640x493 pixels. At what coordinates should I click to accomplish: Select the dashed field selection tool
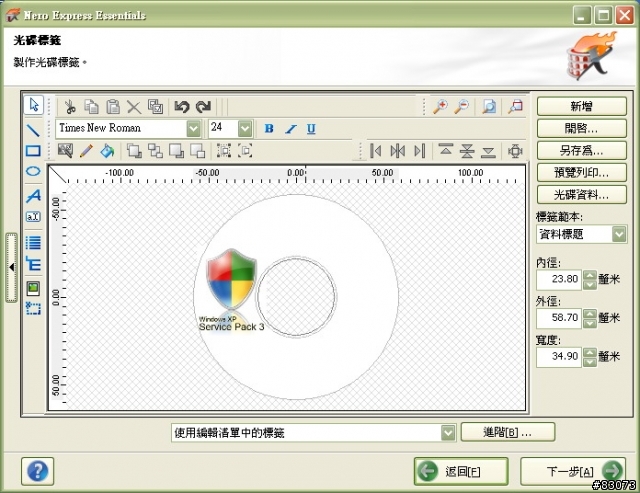pyautogui.click(x=33, y=308)
